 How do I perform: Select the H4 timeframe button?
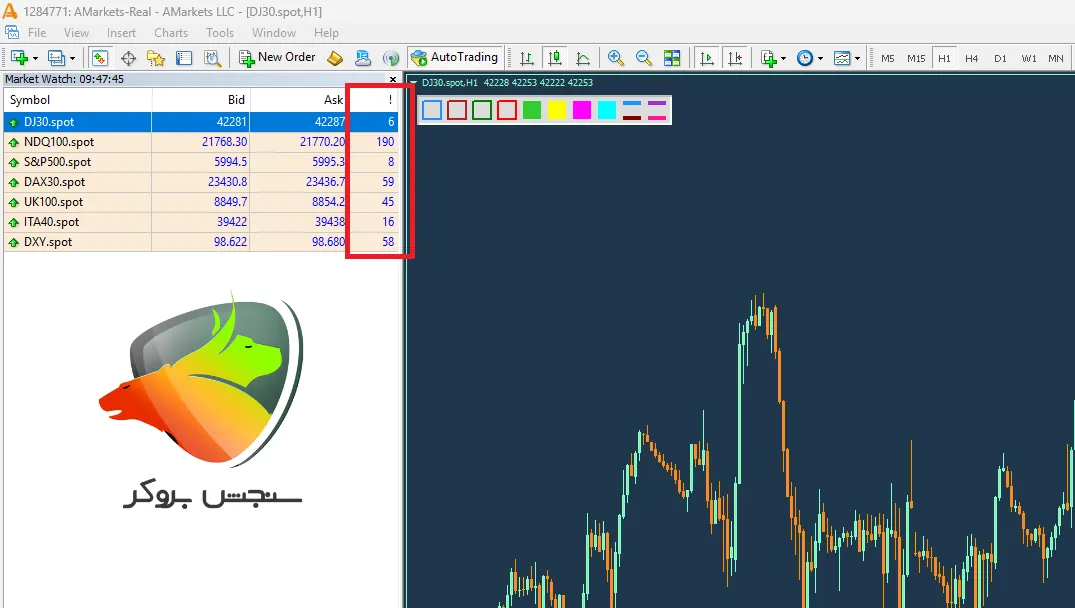tap(971, 58)
